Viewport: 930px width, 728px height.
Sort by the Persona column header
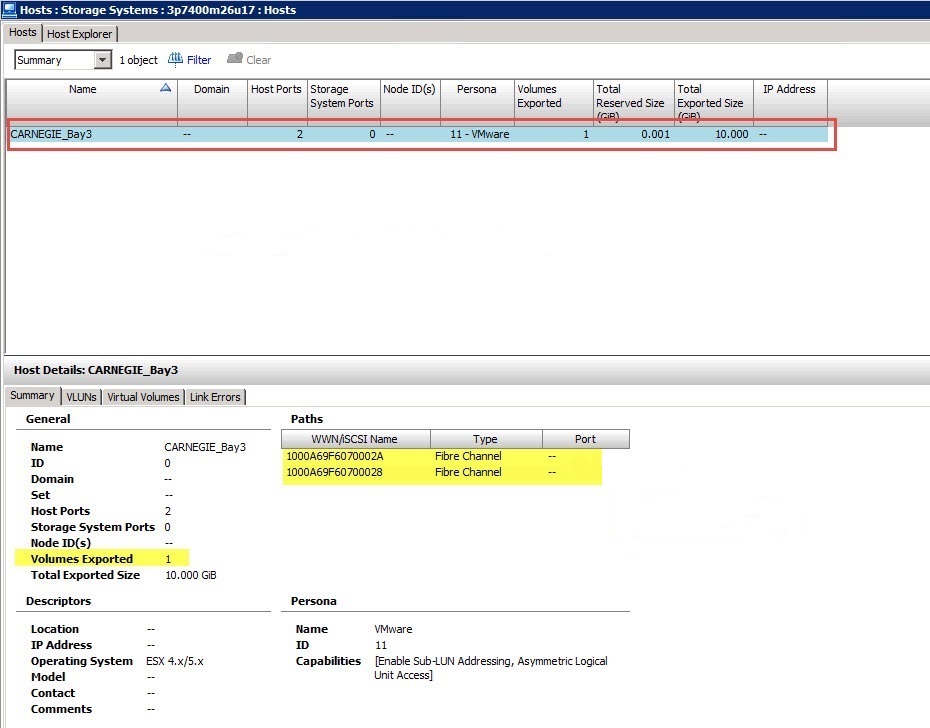tap(476, 90)
